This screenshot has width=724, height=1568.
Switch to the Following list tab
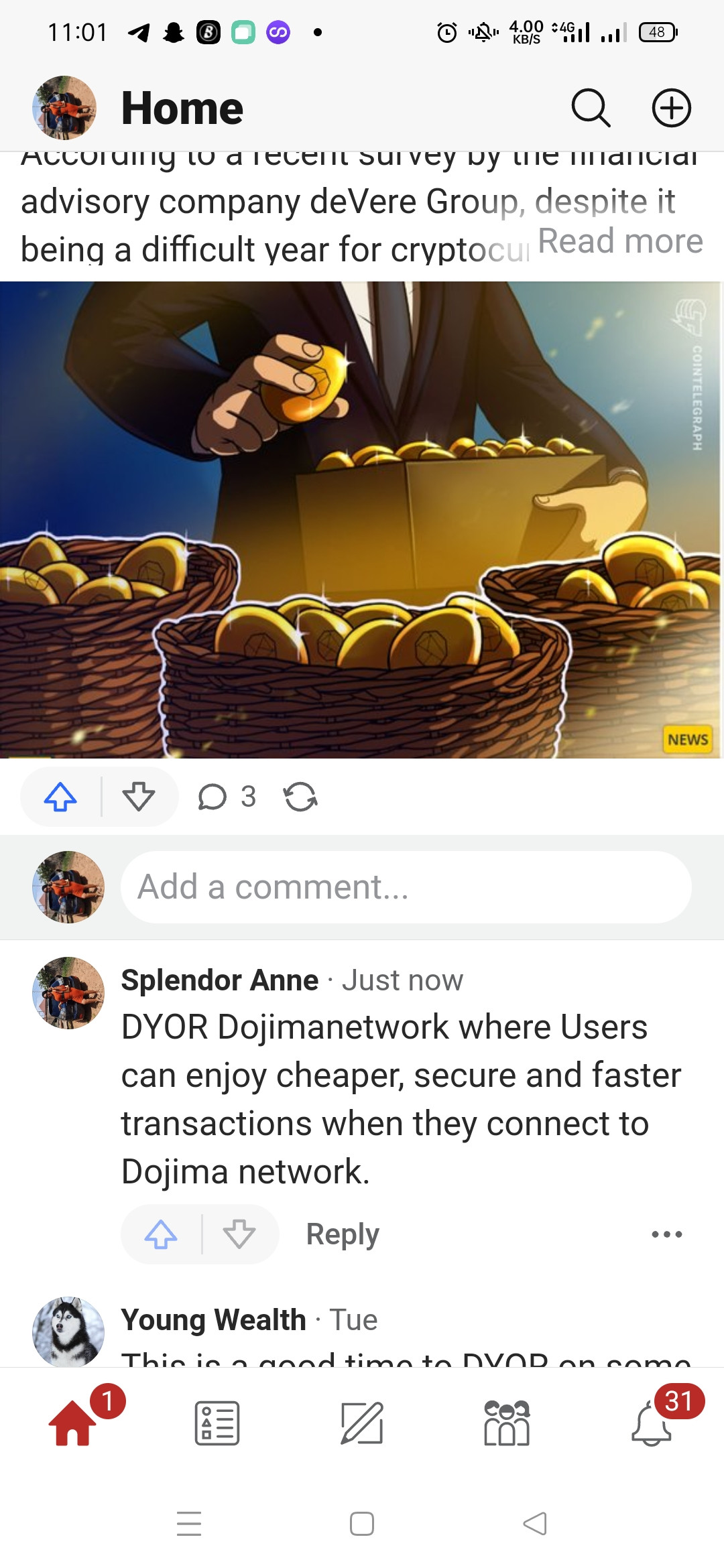click(x=217, y=1422)
